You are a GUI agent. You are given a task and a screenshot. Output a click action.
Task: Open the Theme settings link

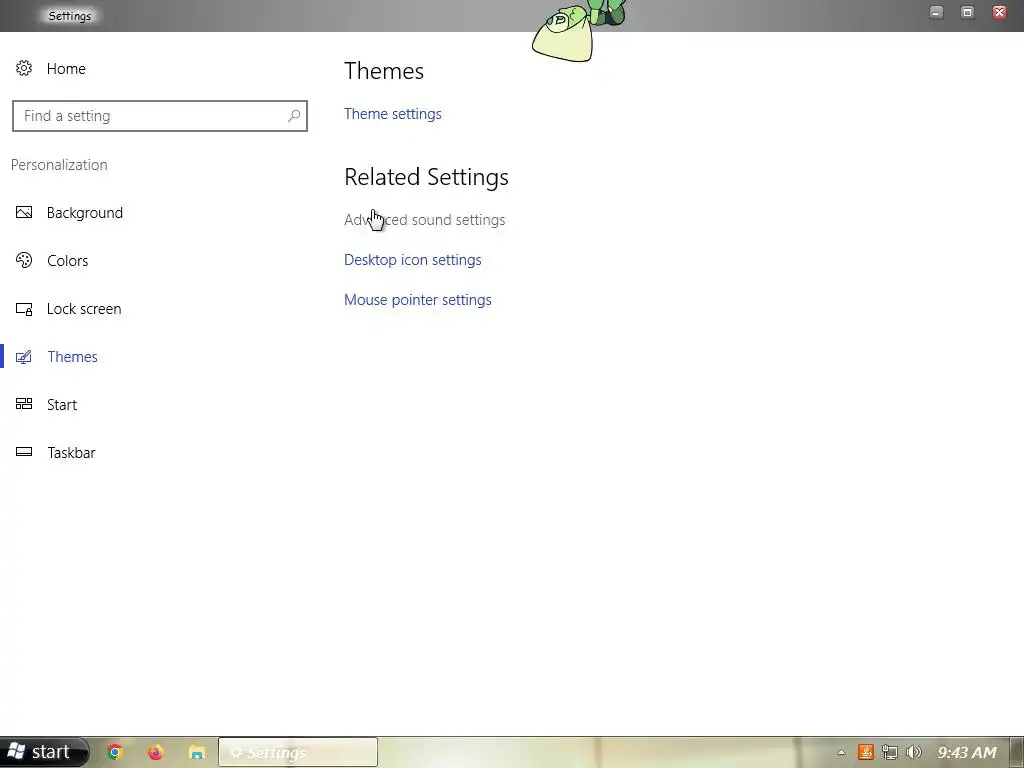[392, 114]
